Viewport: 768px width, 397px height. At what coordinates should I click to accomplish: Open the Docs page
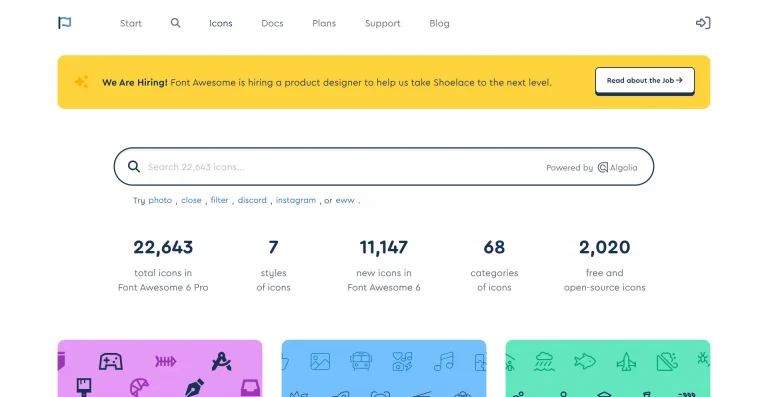(272, 23)
